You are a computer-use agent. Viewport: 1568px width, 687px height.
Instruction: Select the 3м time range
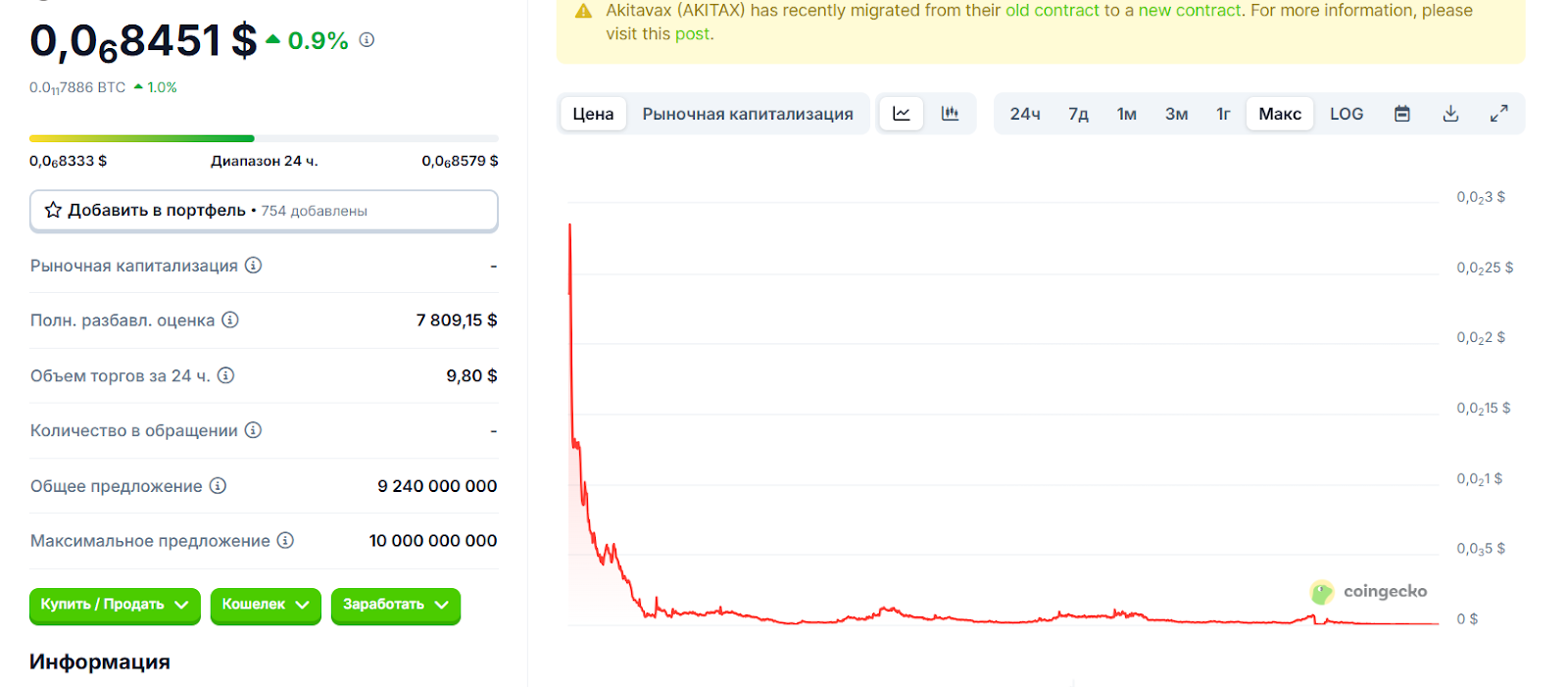[x=1176, y=114]
